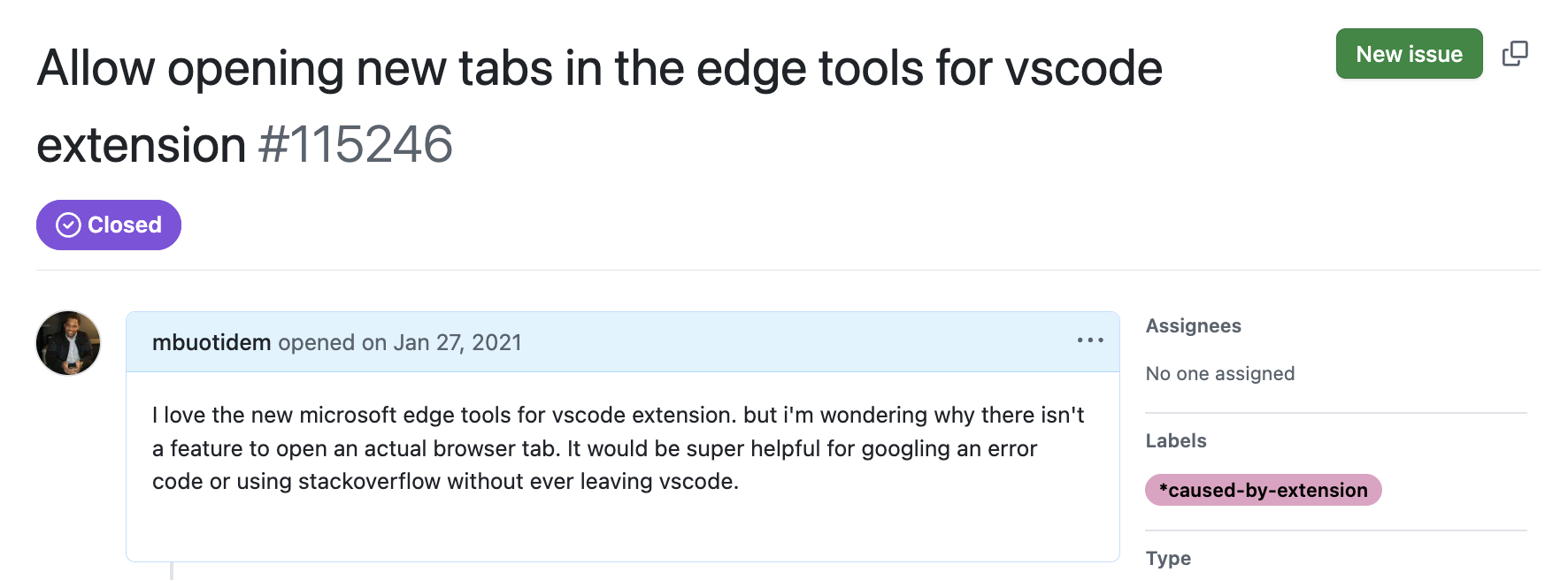Click "stackoverflow" in the issue description

[x=369, y=482]
